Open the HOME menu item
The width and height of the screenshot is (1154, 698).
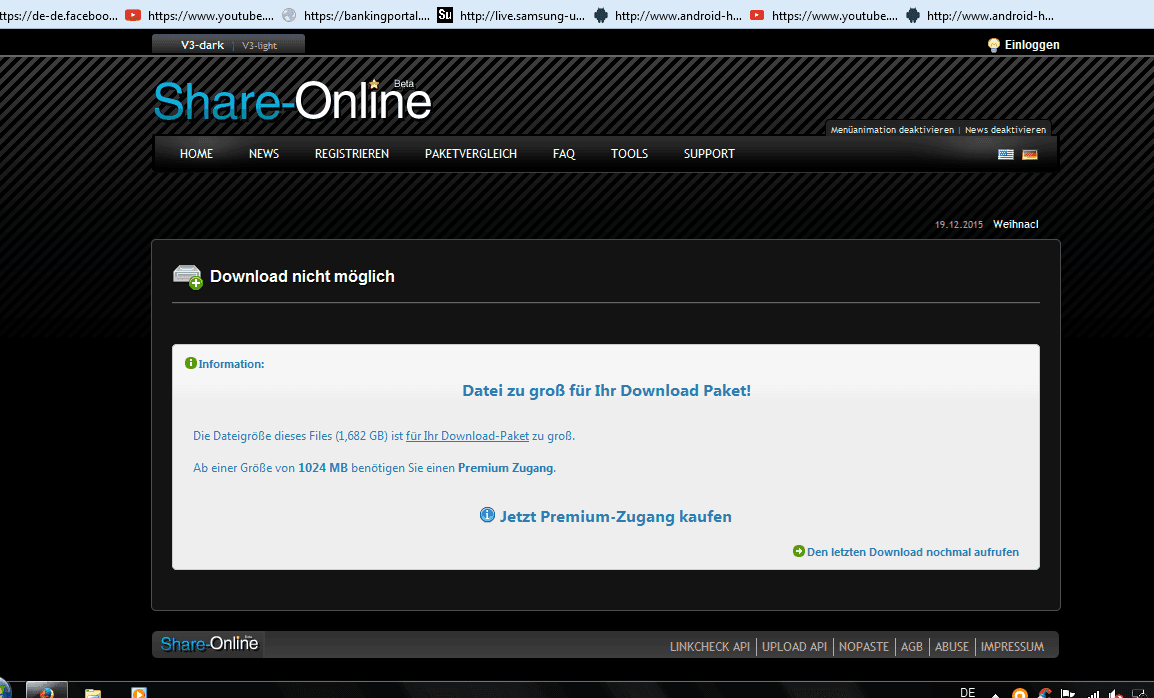pos(197,154)
